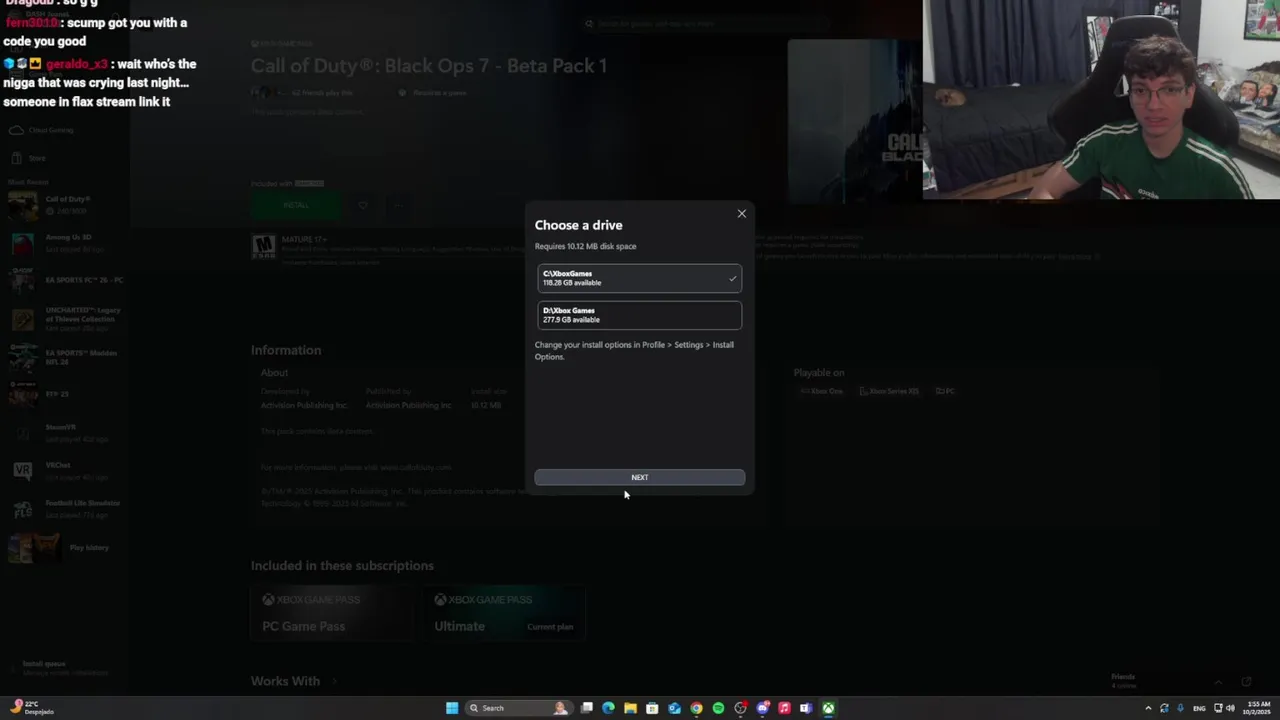Open Spotify from the taskbar
Image resolution: width=1280 pixels, height=720 pixels.
tap(718, 708)
